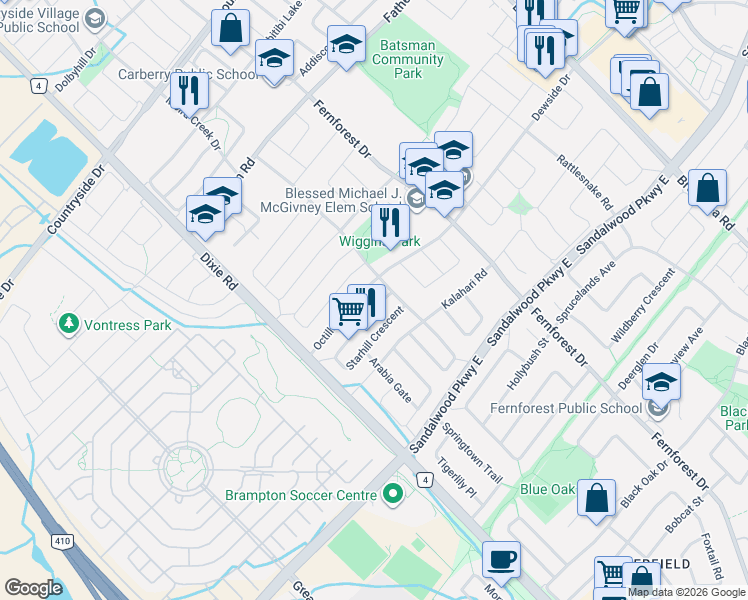Click the route 4 shield near Tigerlily Pl
Image resolution: width=748 pixels, height=600 pixels.
(425, 479)
